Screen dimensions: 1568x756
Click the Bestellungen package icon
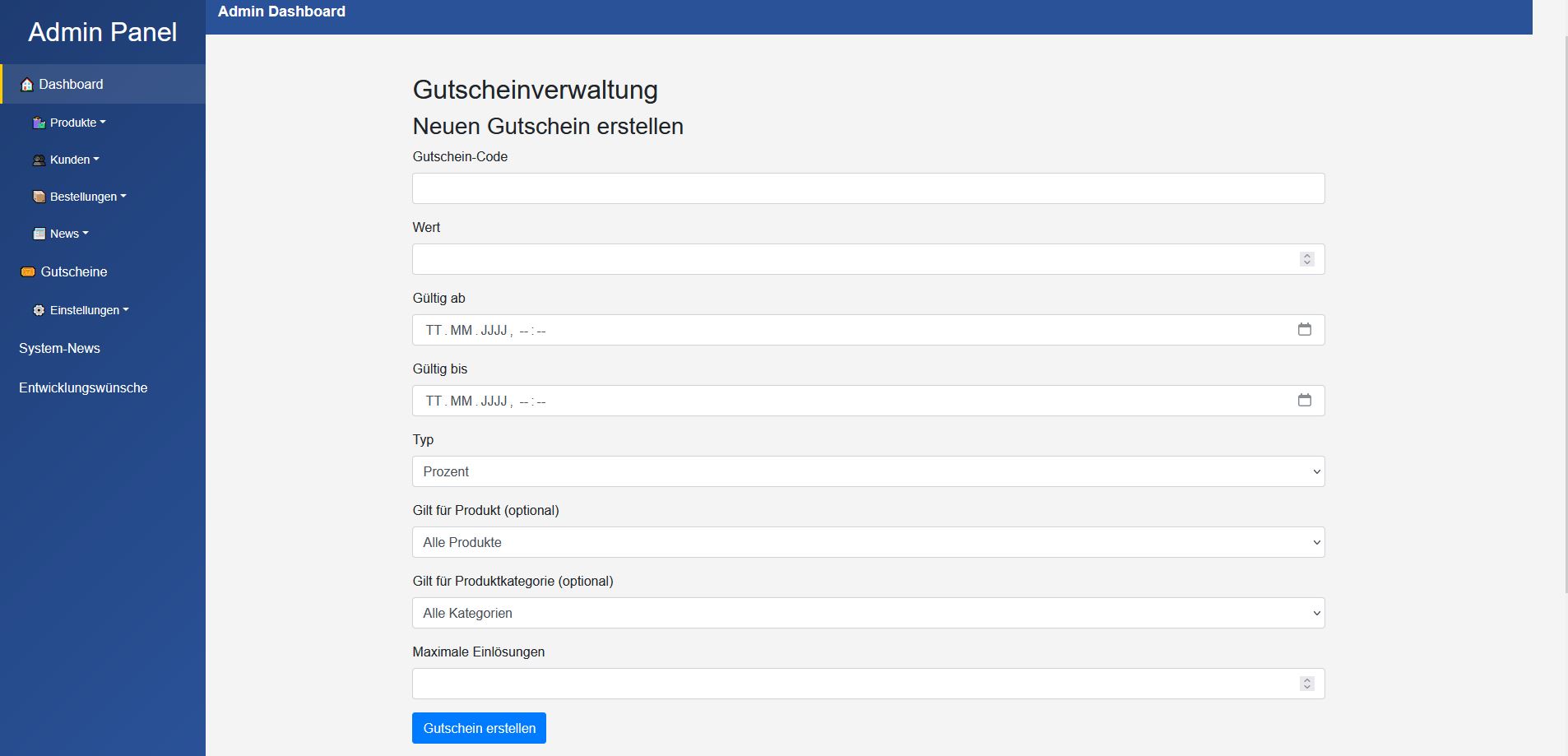[39, 197]
